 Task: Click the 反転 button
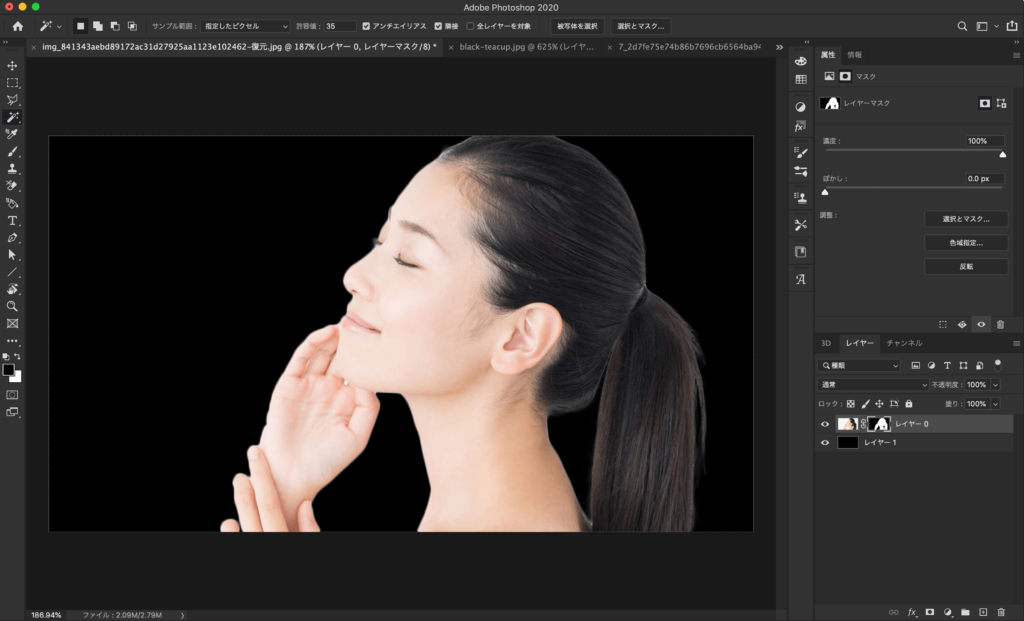[966, 266]
